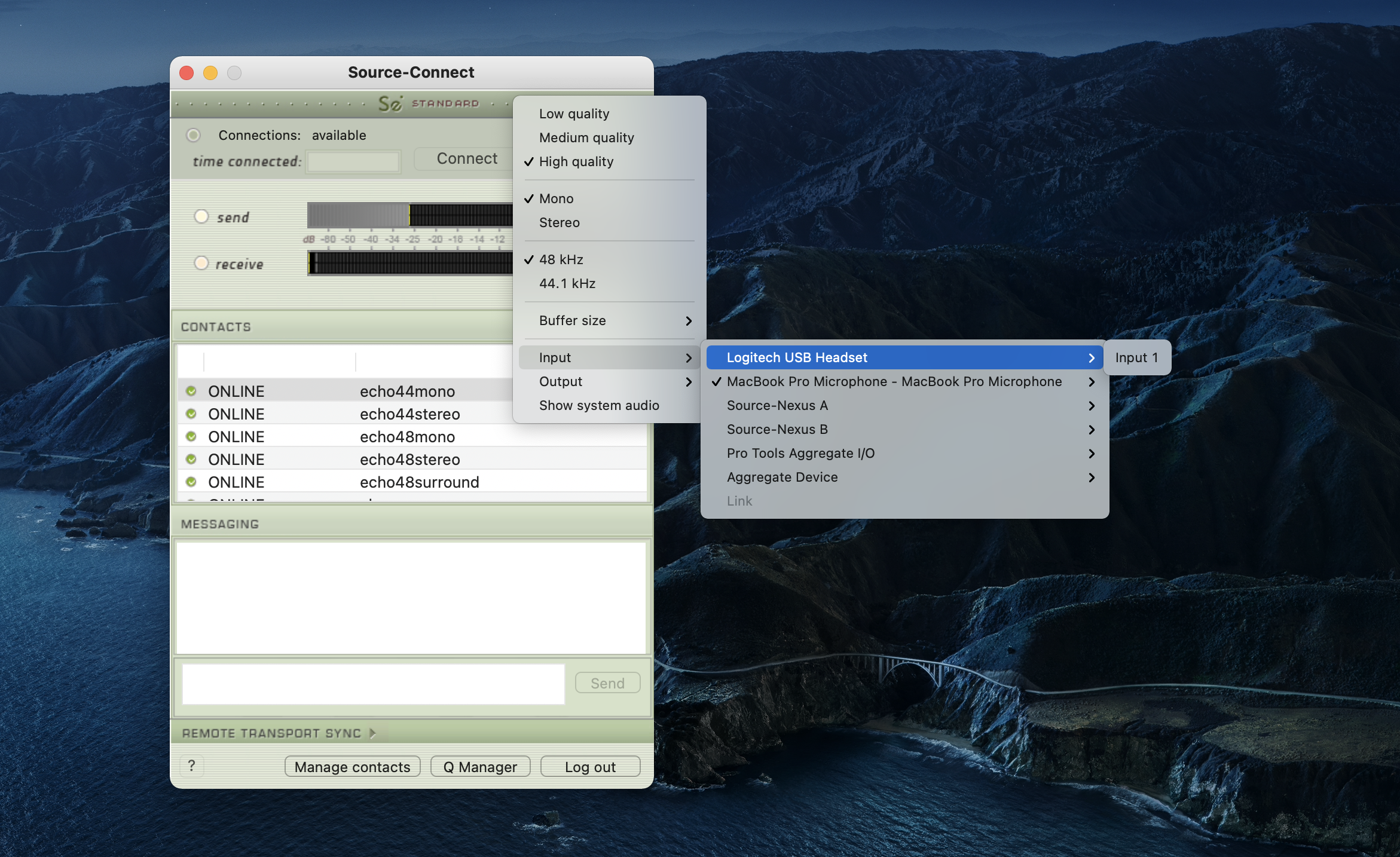Click green status icon beside echo48mono
The image size is (1400, 857).
point(191,436)
